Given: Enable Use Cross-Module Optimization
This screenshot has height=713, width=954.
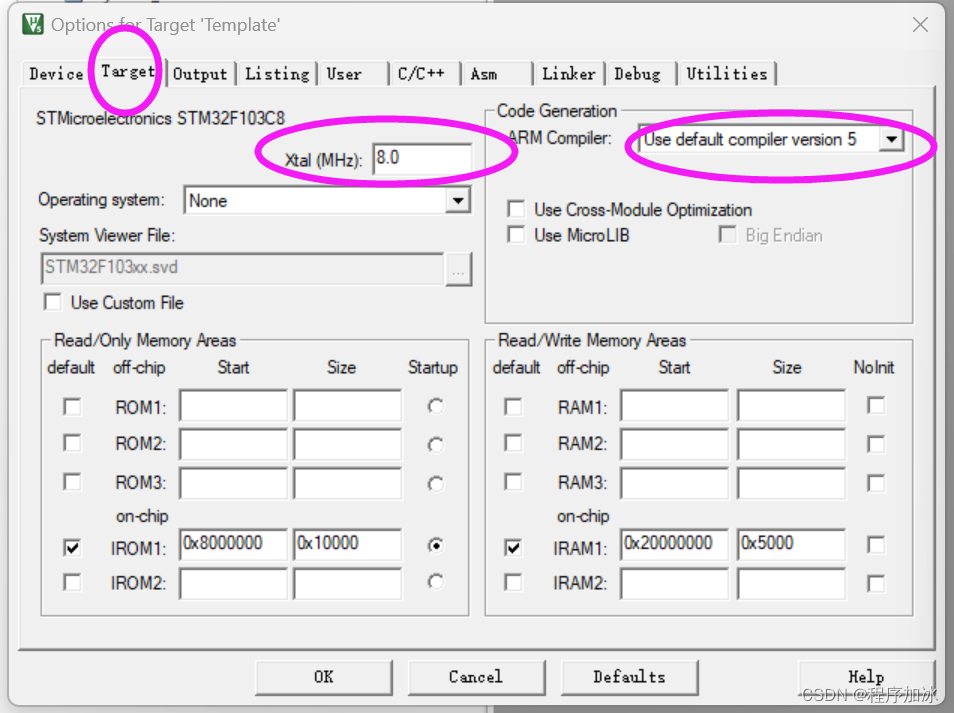Looking at the screenshot, I should click(516, 209).
